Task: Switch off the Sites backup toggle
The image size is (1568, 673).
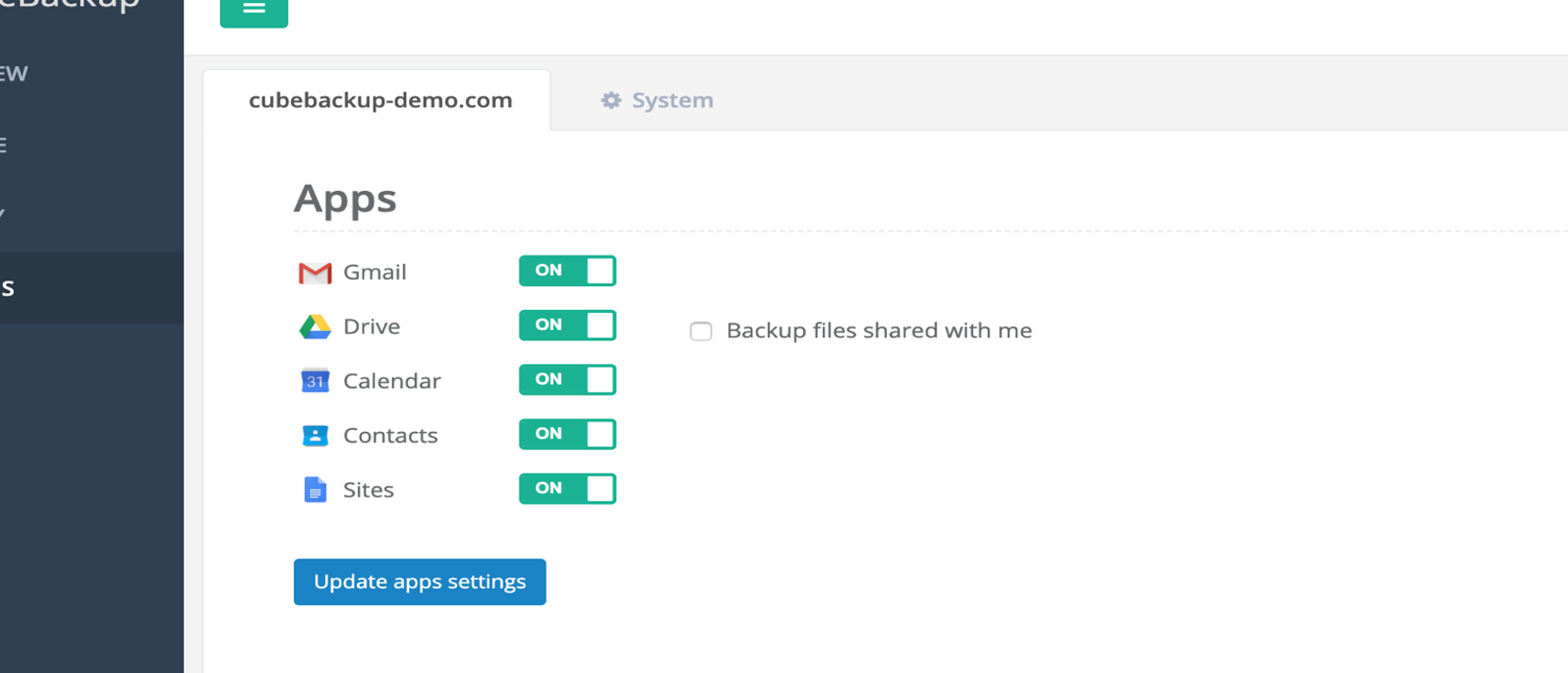Action: click(567, 489)
